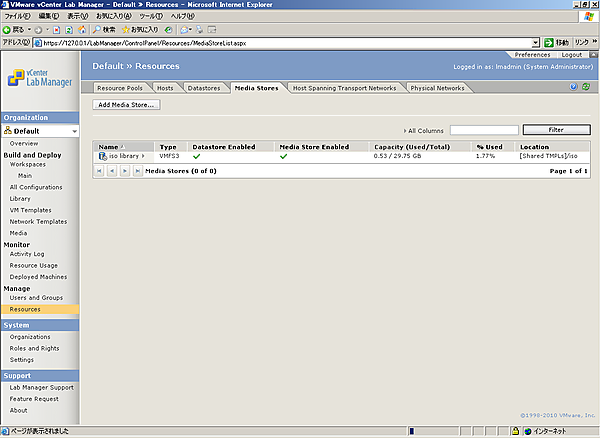Open Settings under System
The height and width of the screenshot is (438, 600).
pyautogui.click(x=21, y=360)
